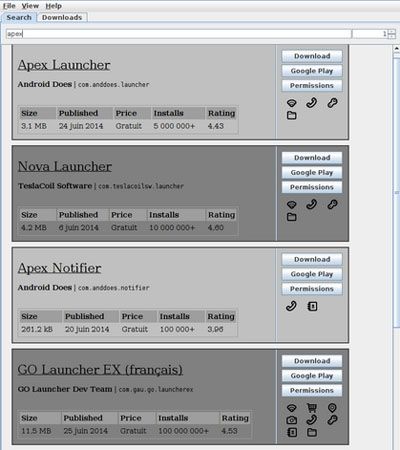Increase the page number spinner

click(x=392, y=31)
